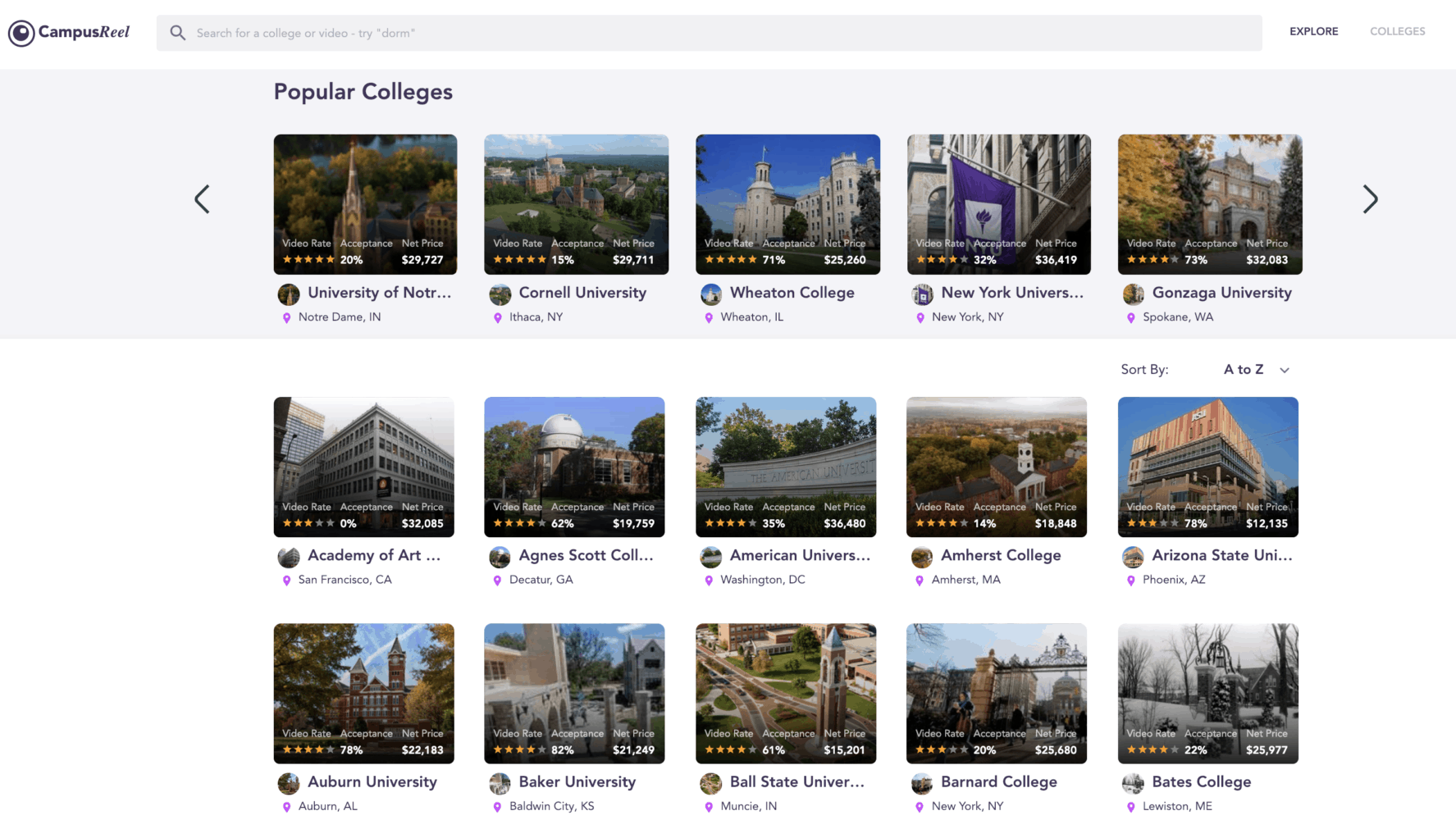The image size is (1456, 820).
Task: Click Ball State Univer… title
Action: coord(797,782)
